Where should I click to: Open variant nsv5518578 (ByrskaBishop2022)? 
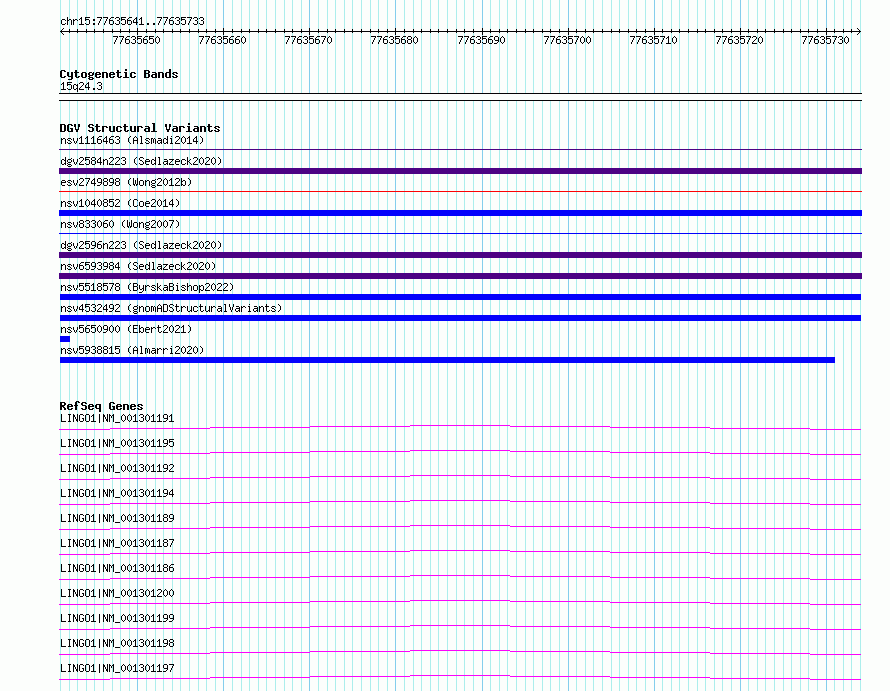click(x=147, y=287)
